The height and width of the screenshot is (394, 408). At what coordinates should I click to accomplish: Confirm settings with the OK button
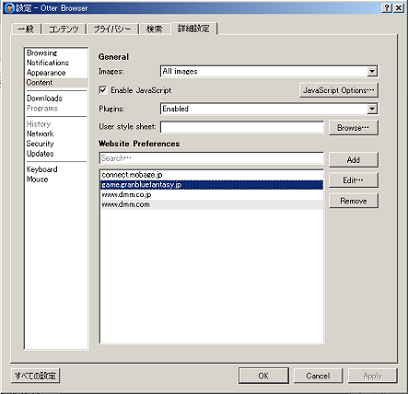point(263,376)
